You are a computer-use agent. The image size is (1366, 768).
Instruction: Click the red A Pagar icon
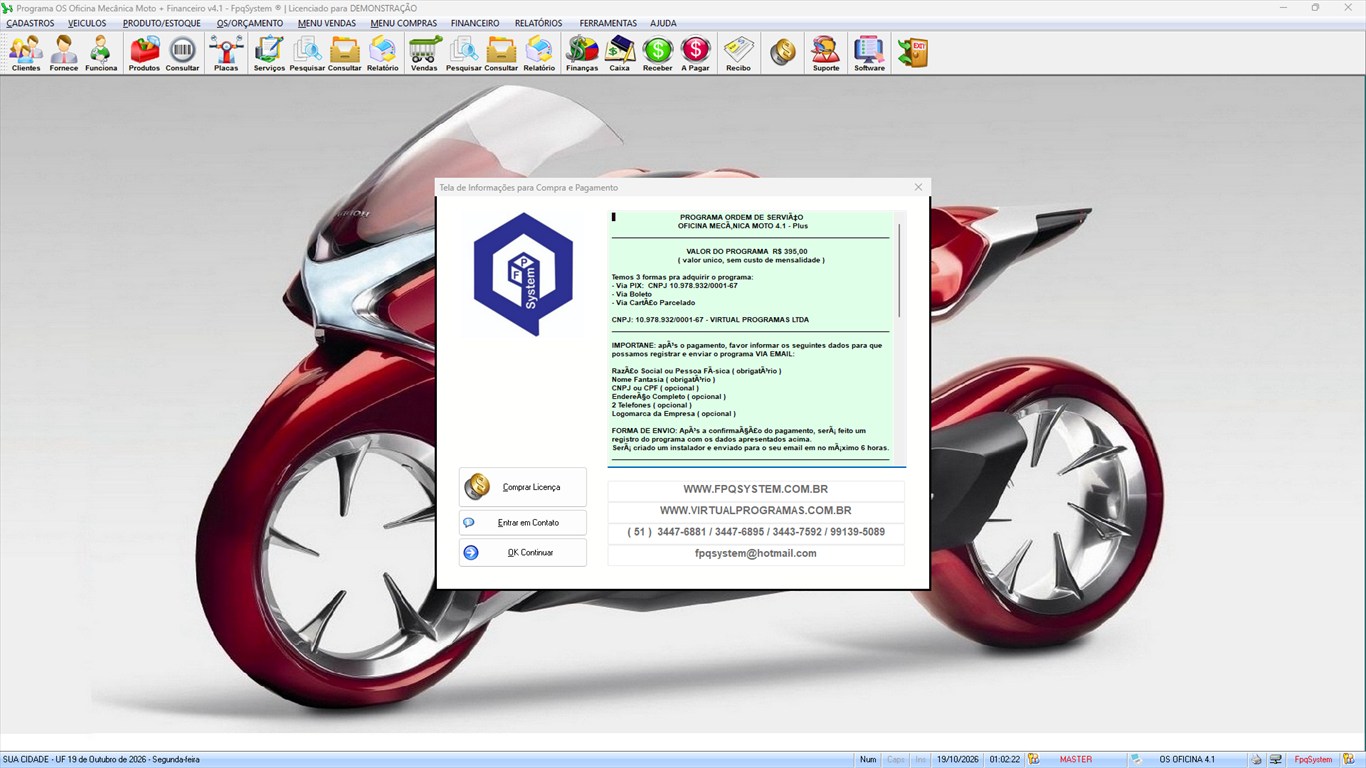[x=695, y=53]
